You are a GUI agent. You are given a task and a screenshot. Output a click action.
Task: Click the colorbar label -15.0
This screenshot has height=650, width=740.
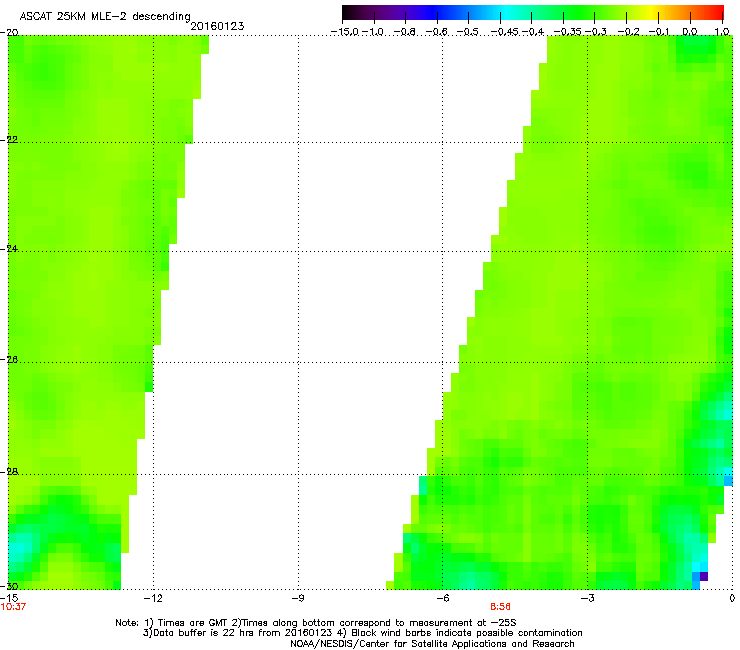[x=345, y=32]
